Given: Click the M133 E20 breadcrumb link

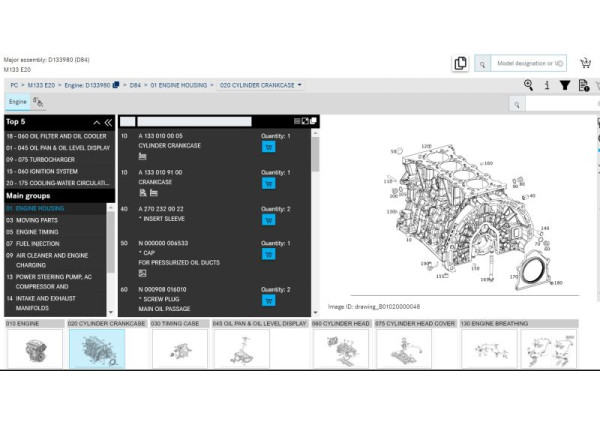Looking at the screenshot, I should pyautogui.click(x=41, y=85).
